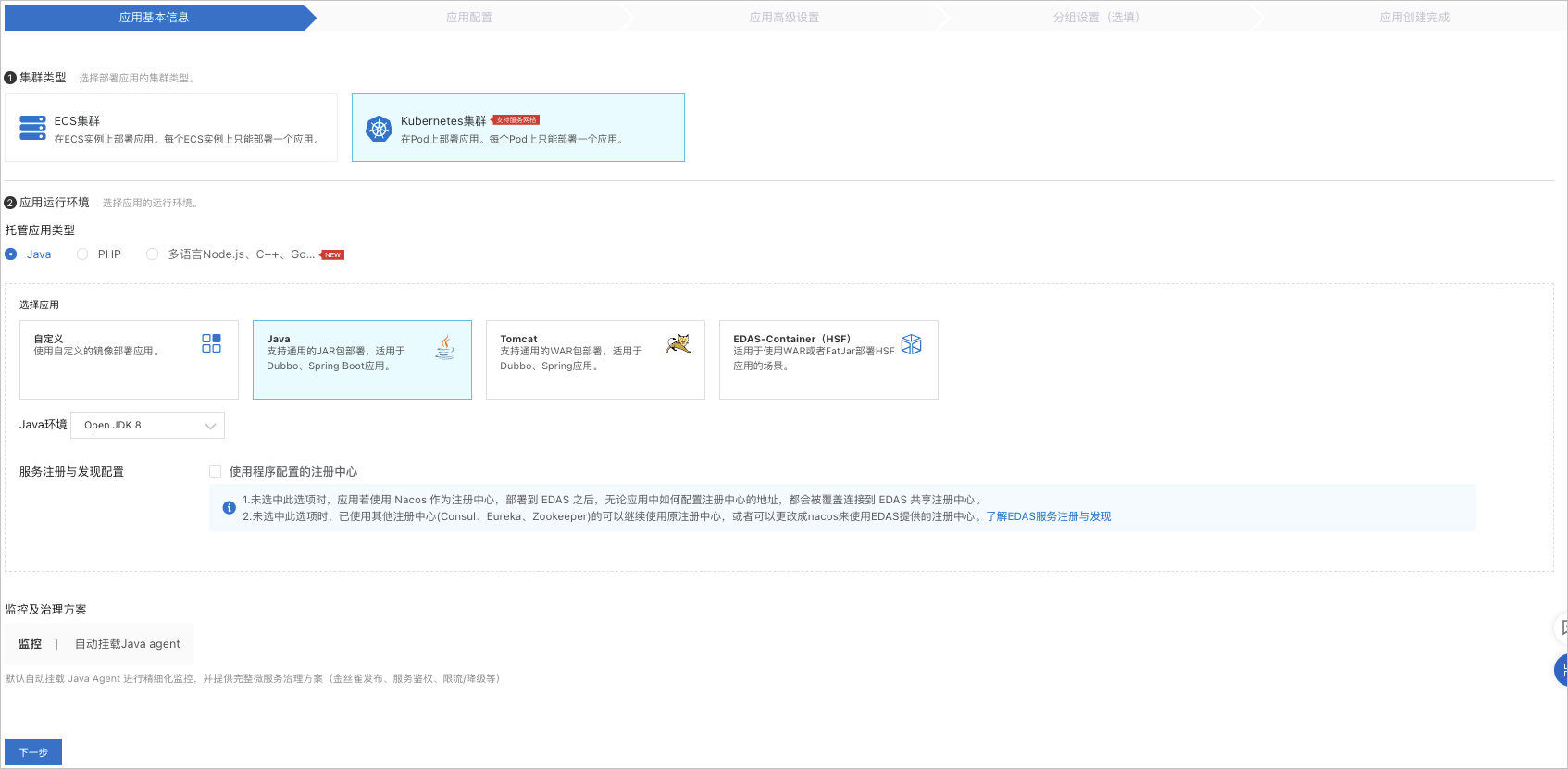Click the floating feedback icon at right edge
This screenshot has width=1568, height=769.
click(1561, 627)
